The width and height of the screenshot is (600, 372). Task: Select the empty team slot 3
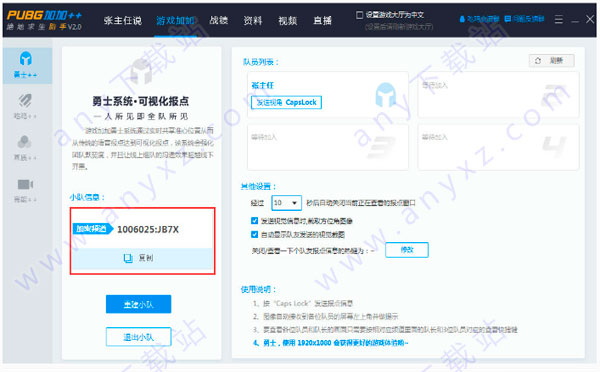pos(328,147)
